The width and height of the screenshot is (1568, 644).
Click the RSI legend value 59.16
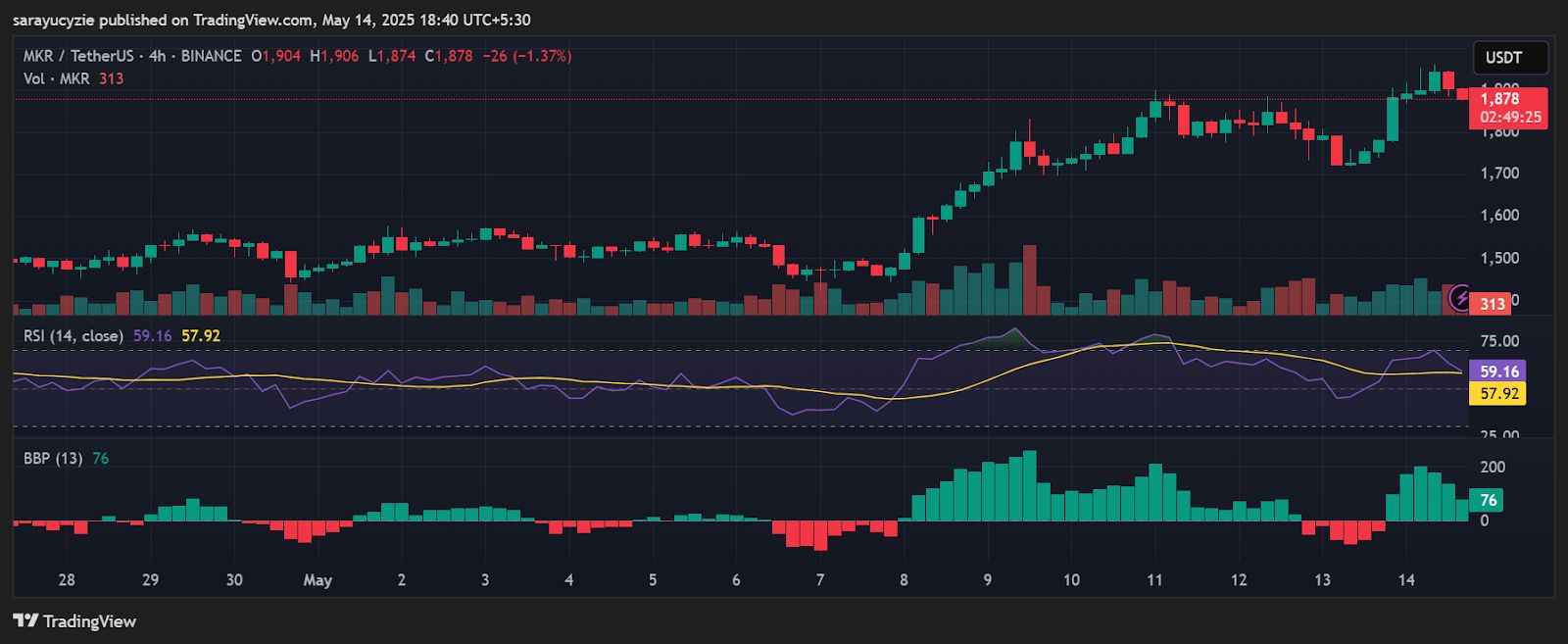pos(152,335)
